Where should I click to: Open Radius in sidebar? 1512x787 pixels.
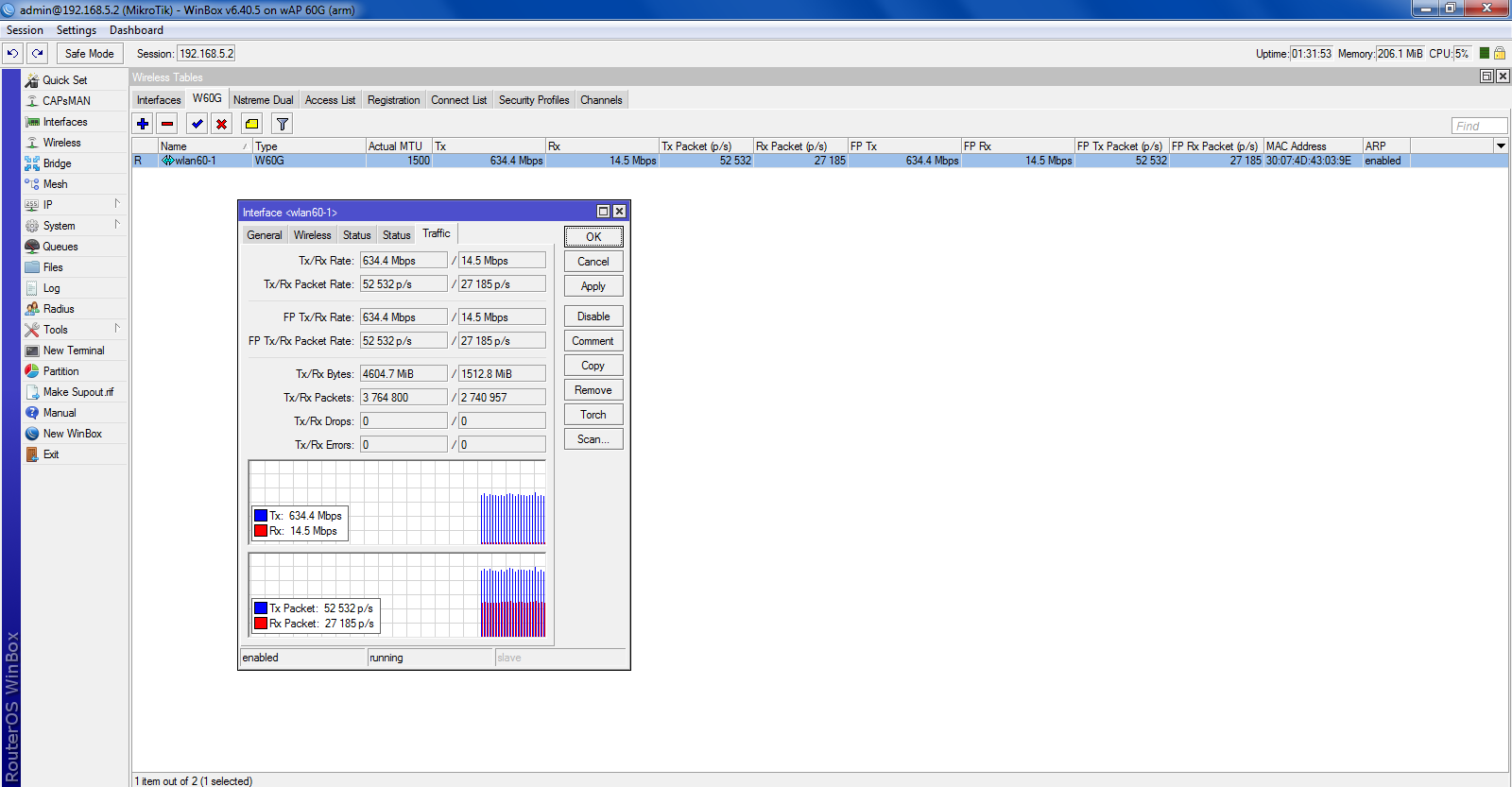tap(59, 309)
